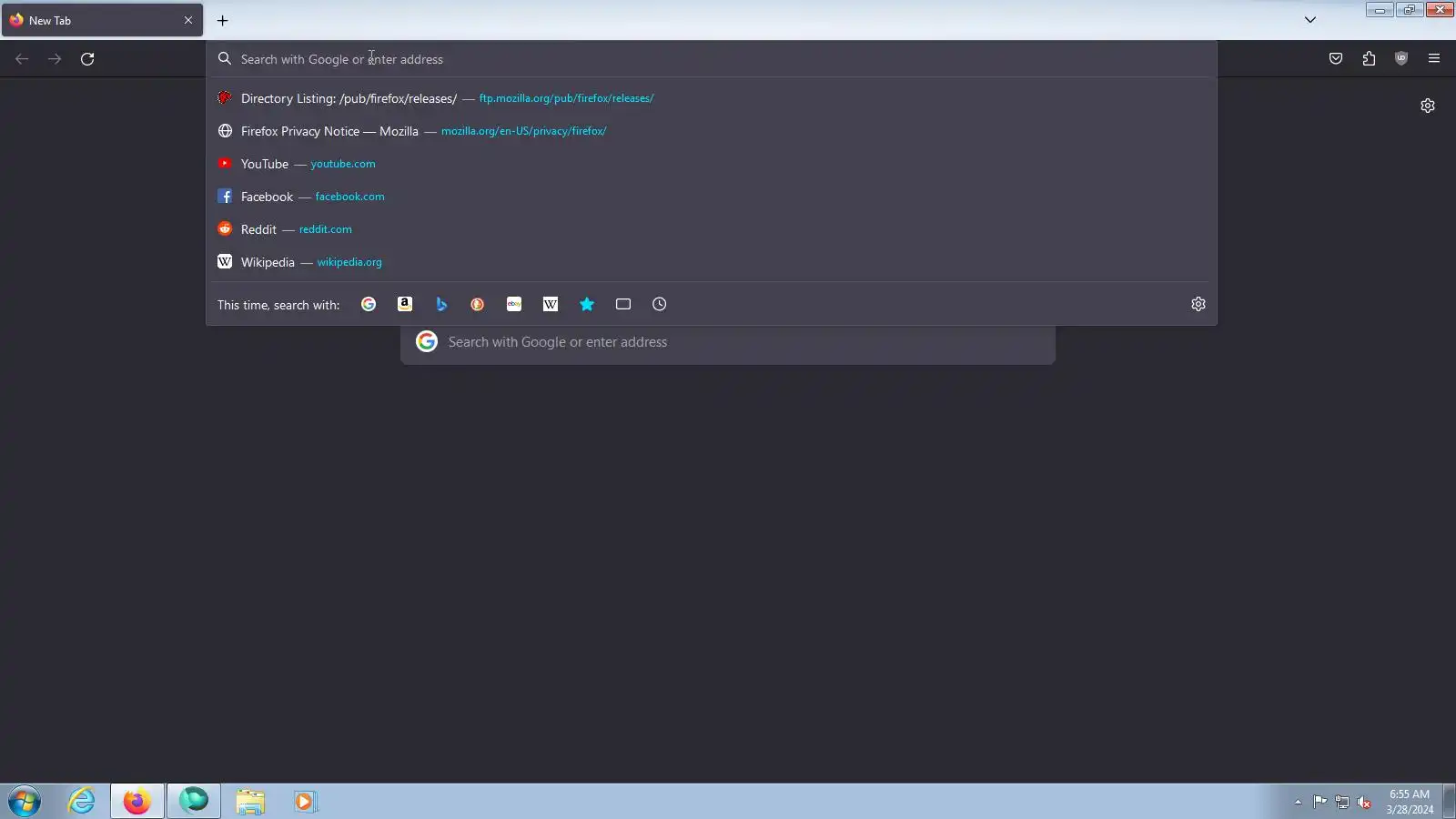Search this time with Bing
Viewport: 1456px width, 819px height.
click(x=441, y=305)
